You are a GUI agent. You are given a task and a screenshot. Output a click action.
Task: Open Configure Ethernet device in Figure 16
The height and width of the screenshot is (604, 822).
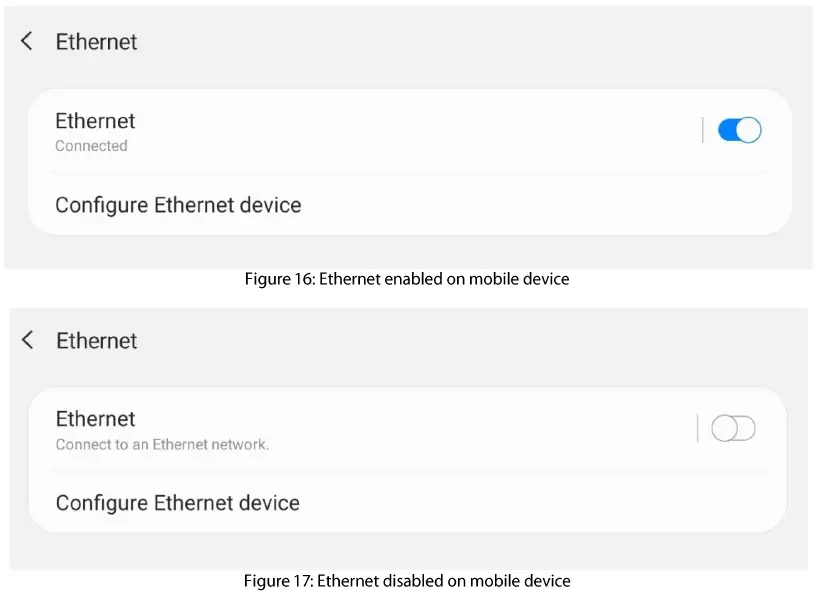[178, 205]
